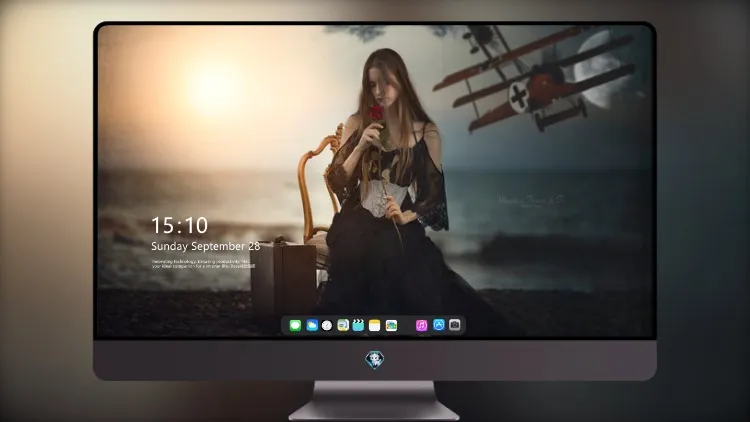Open the yellow Notes app in dock
750x422 pixels.
coord(375,325)
